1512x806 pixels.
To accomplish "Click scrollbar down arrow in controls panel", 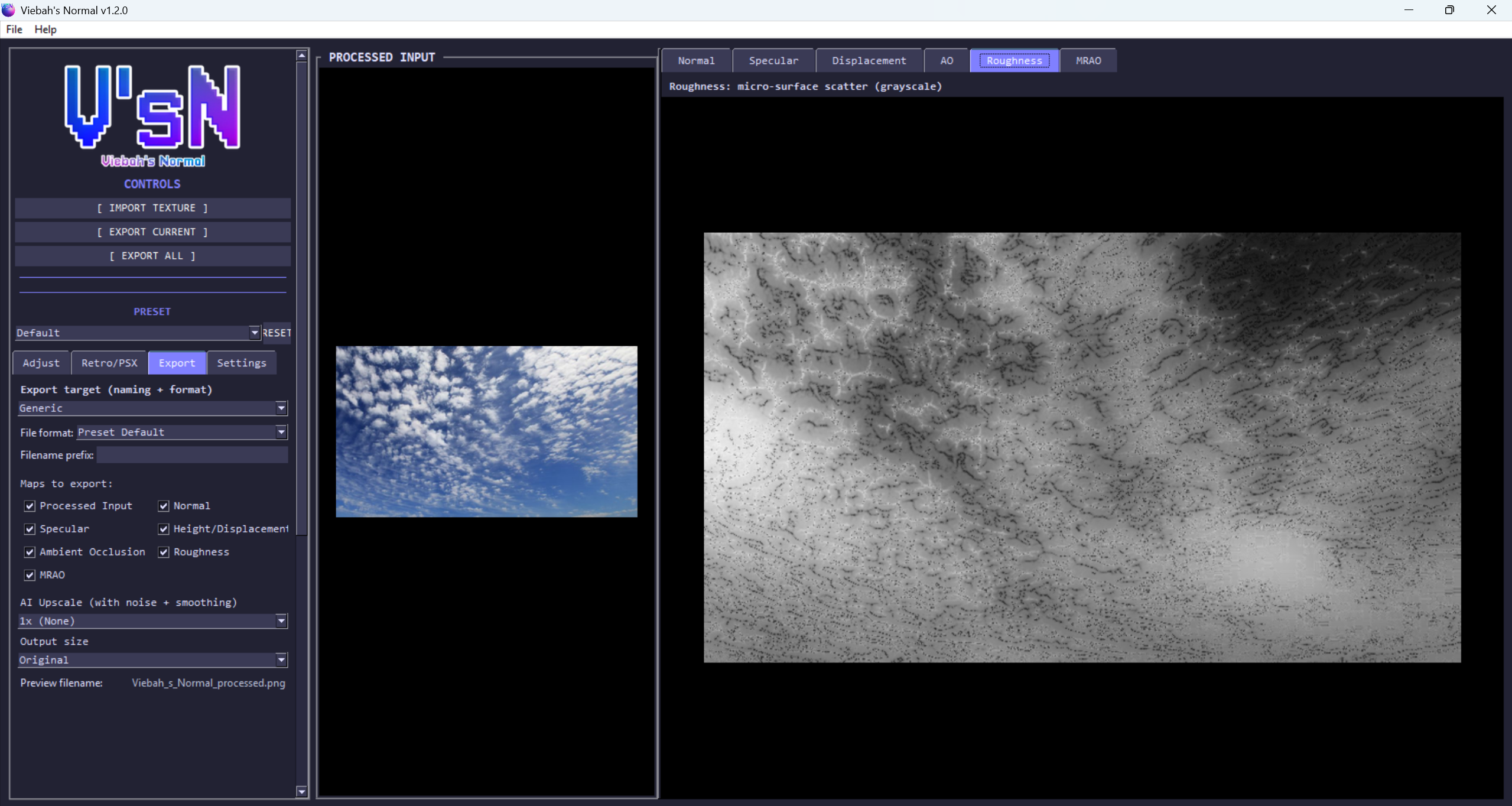I will (301, 791).
